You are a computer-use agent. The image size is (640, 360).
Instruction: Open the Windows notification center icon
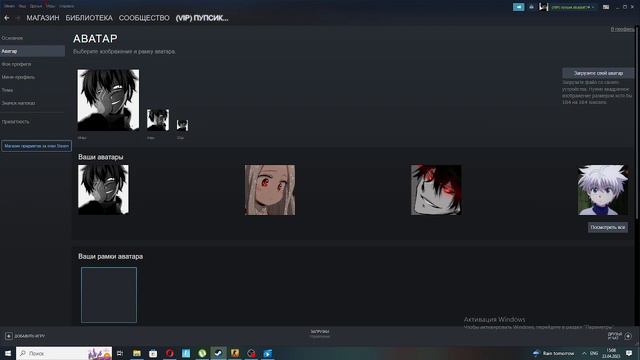pos(629,353)
